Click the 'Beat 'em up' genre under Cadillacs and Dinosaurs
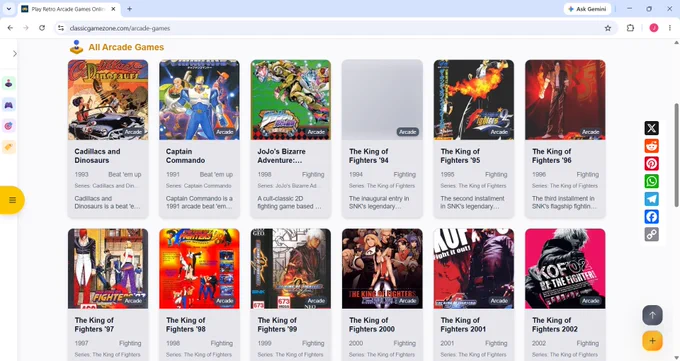The width and height of the screenshot is (680, 361). click(x=124, y=174)
